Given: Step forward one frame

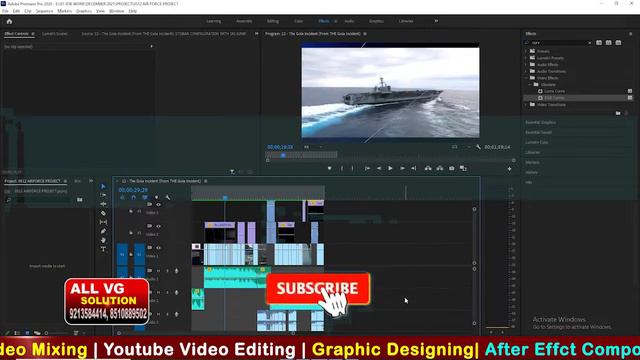Looking at the screenshot, I should (402, 169).
